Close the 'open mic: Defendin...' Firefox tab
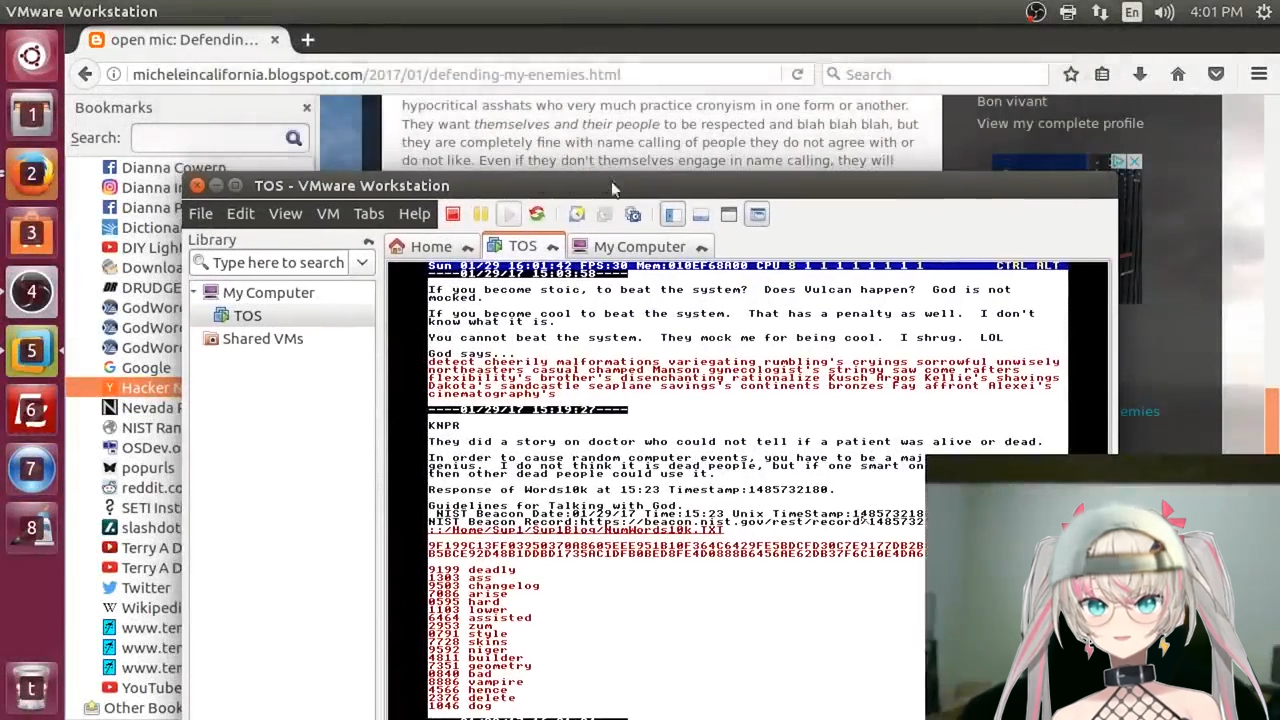 coord(275,40)
